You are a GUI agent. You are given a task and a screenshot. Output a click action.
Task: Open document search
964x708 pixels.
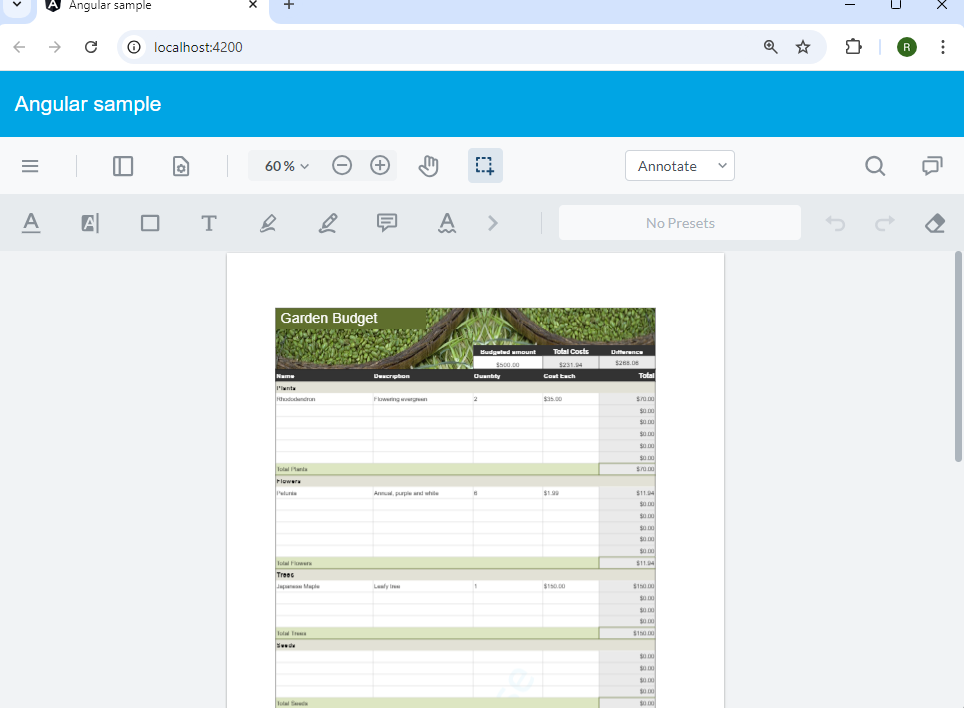[875, 166]
